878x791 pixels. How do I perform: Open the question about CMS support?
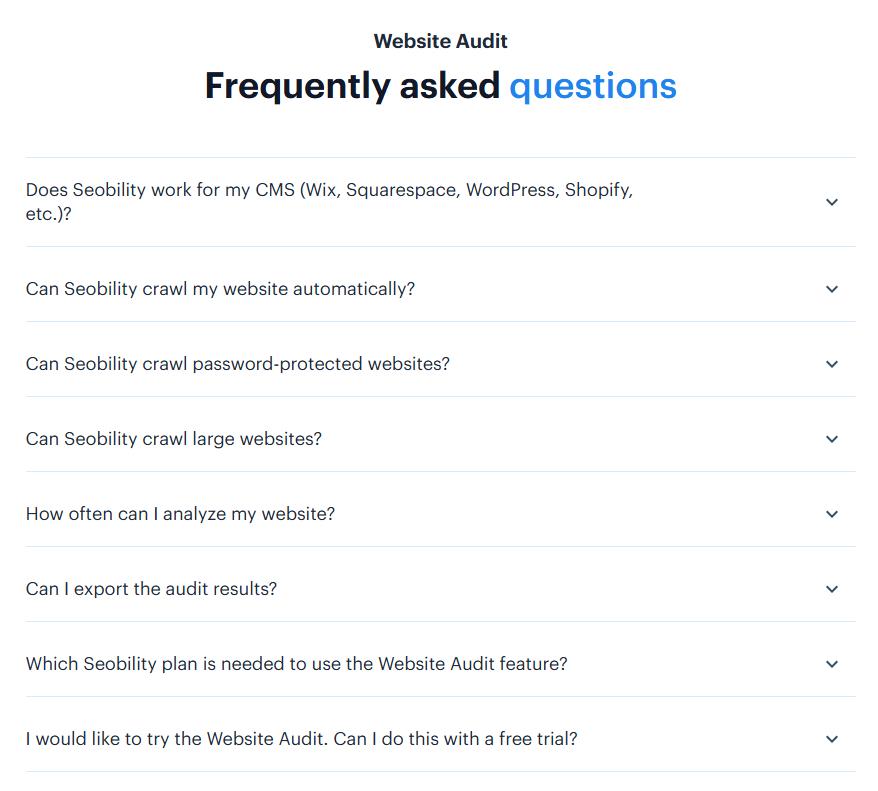(330, 201)
